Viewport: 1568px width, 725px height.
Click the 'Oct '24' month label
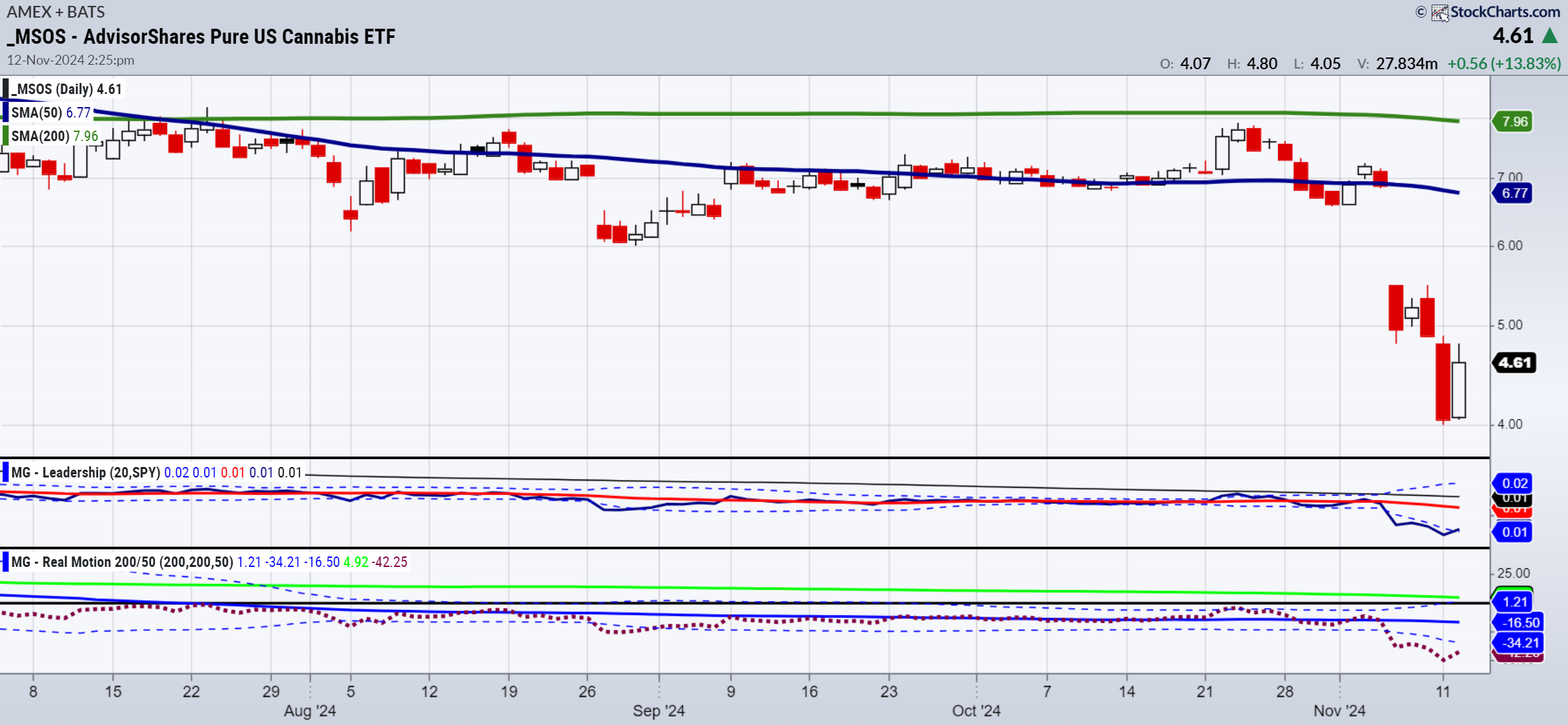tap(976, 711)
